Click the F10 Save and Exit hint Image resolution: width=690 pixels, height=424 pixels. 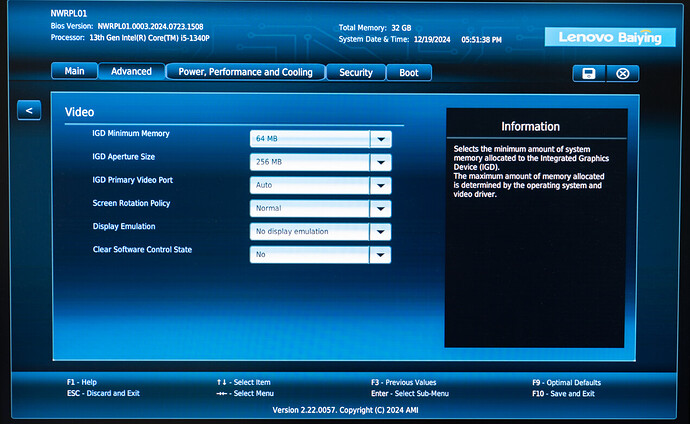[x=563, y=394]
